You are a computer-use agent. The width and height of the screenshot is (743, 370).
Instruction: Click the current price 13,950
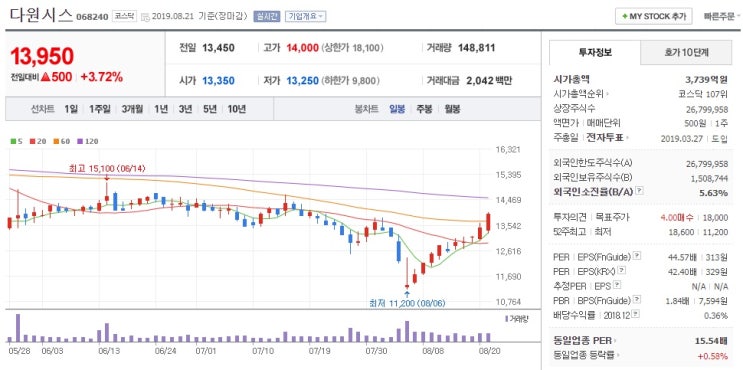click(42, 56)
